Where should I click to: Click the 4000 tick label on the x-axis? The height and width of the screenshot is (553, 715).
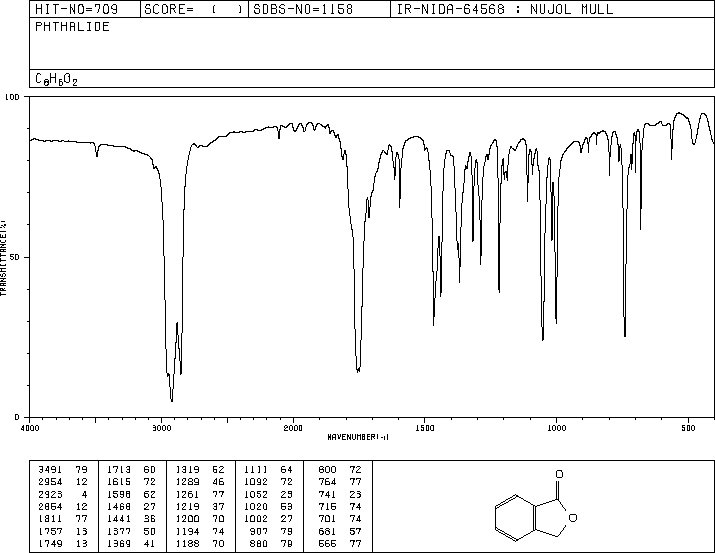(30, 428)
